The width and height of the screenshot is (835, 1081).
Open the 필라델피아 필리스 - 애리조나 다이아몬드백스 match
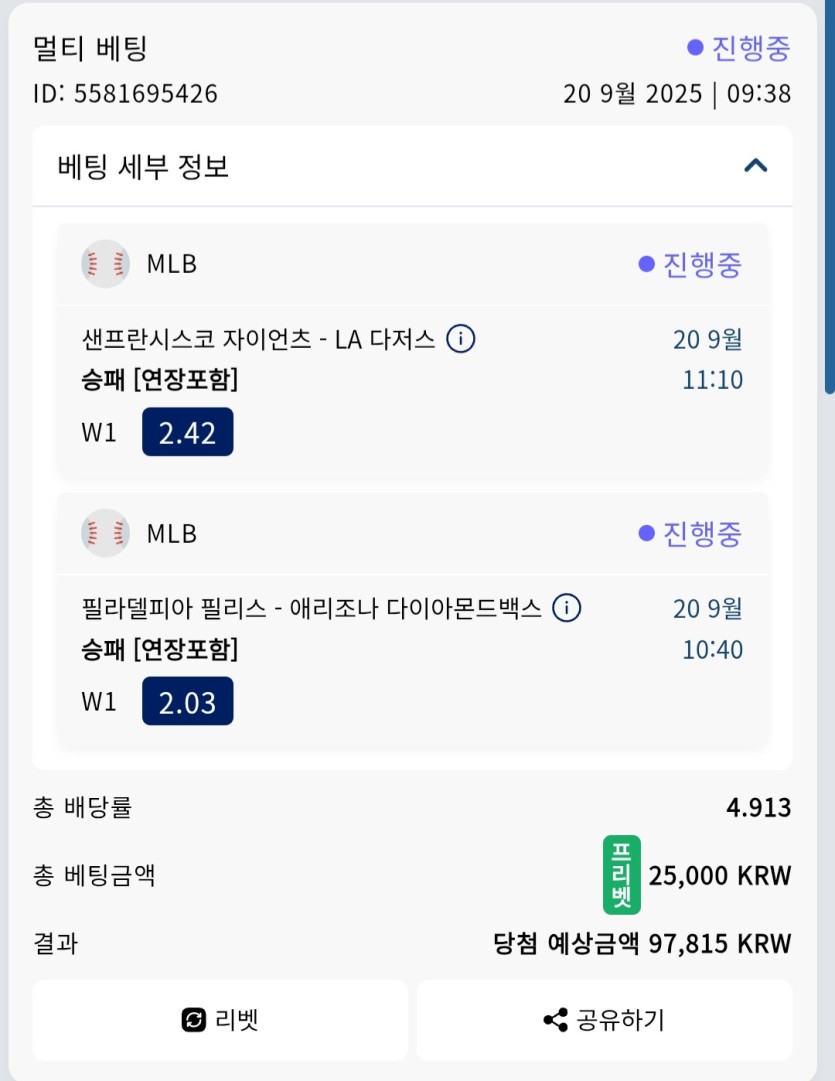(x=312, y=608)
